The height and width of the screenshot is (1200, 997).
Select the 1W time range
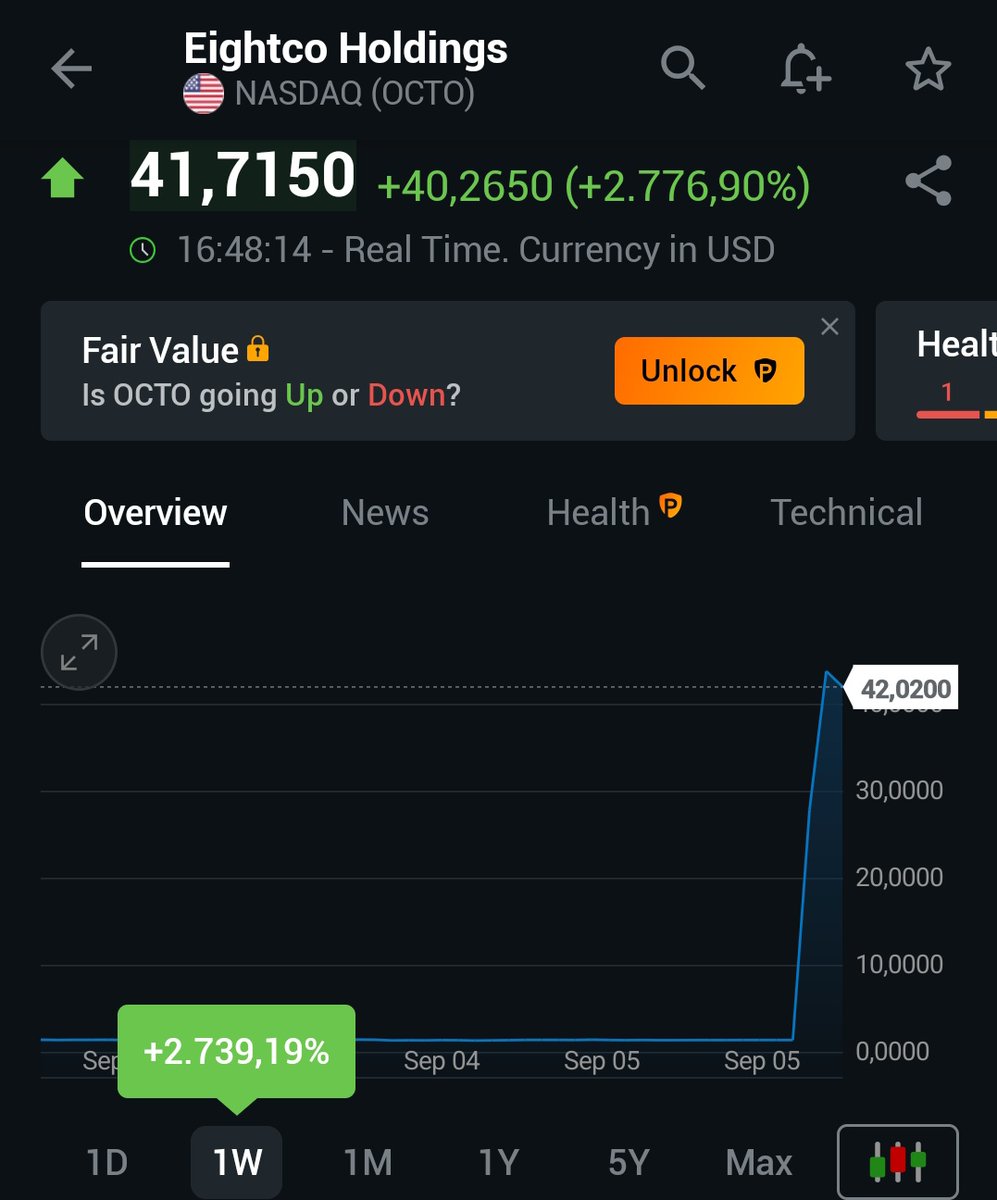pyautogui.click(x=237, y=1163)
